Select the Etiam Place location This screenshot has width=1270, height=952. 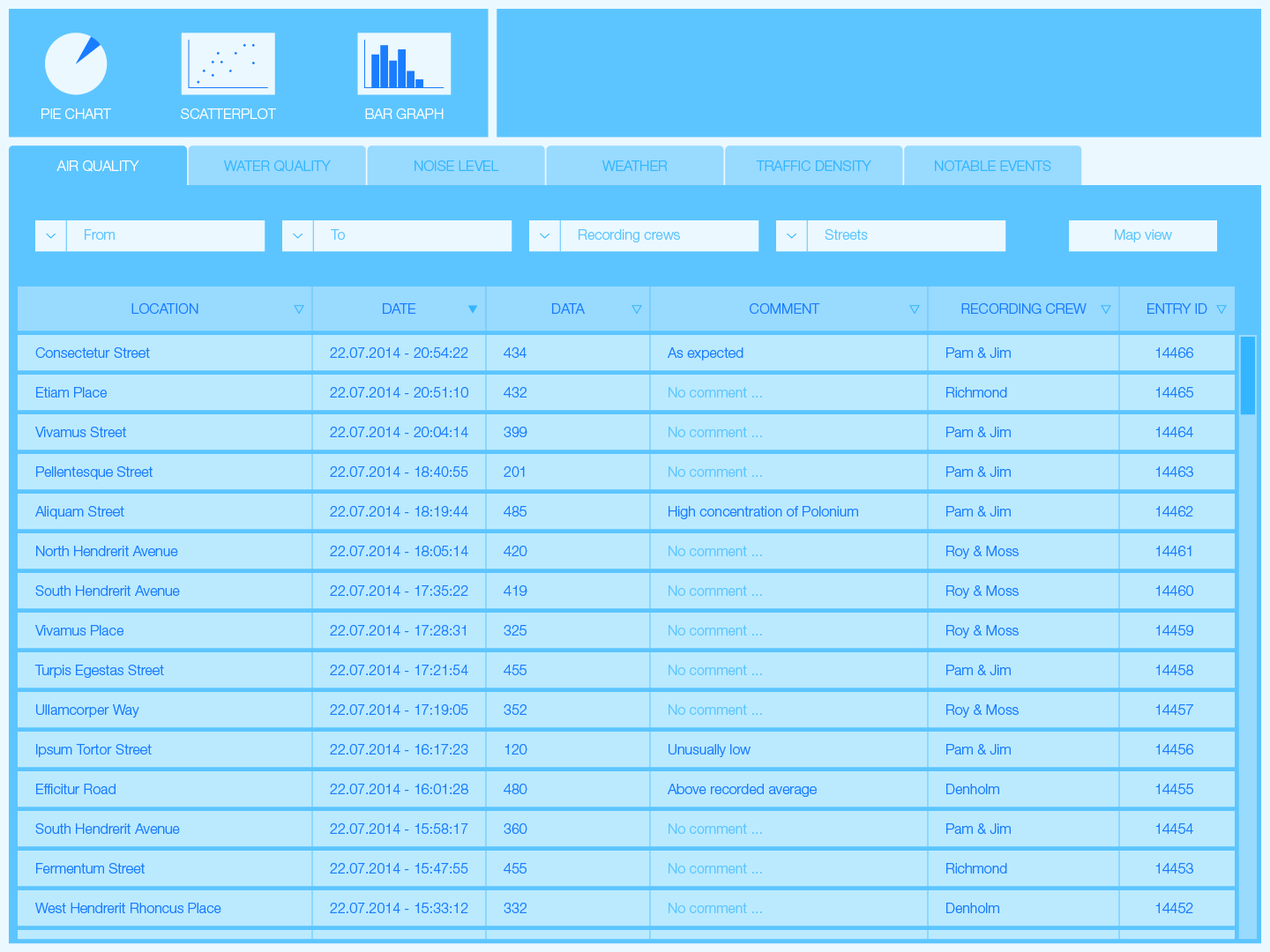[71, 393]
